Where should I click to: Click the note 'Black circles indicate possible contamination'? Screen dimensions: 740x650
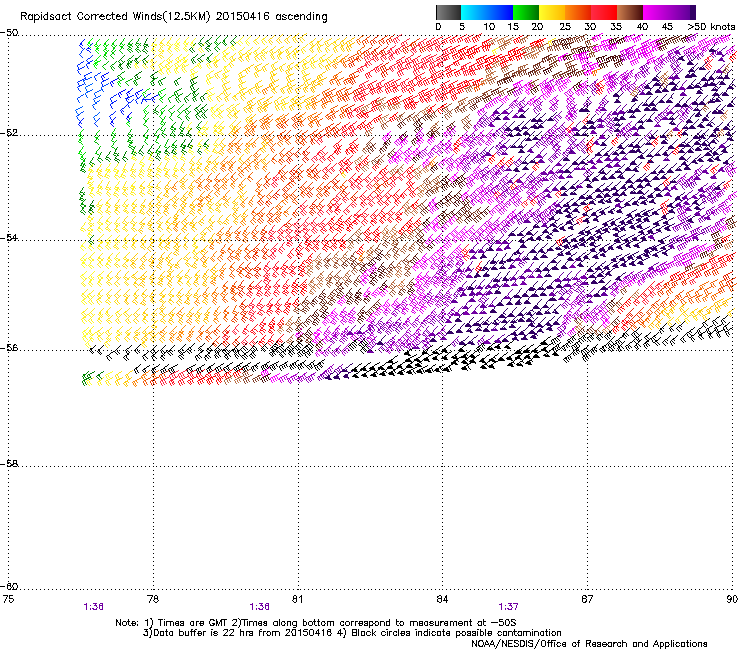456,633
